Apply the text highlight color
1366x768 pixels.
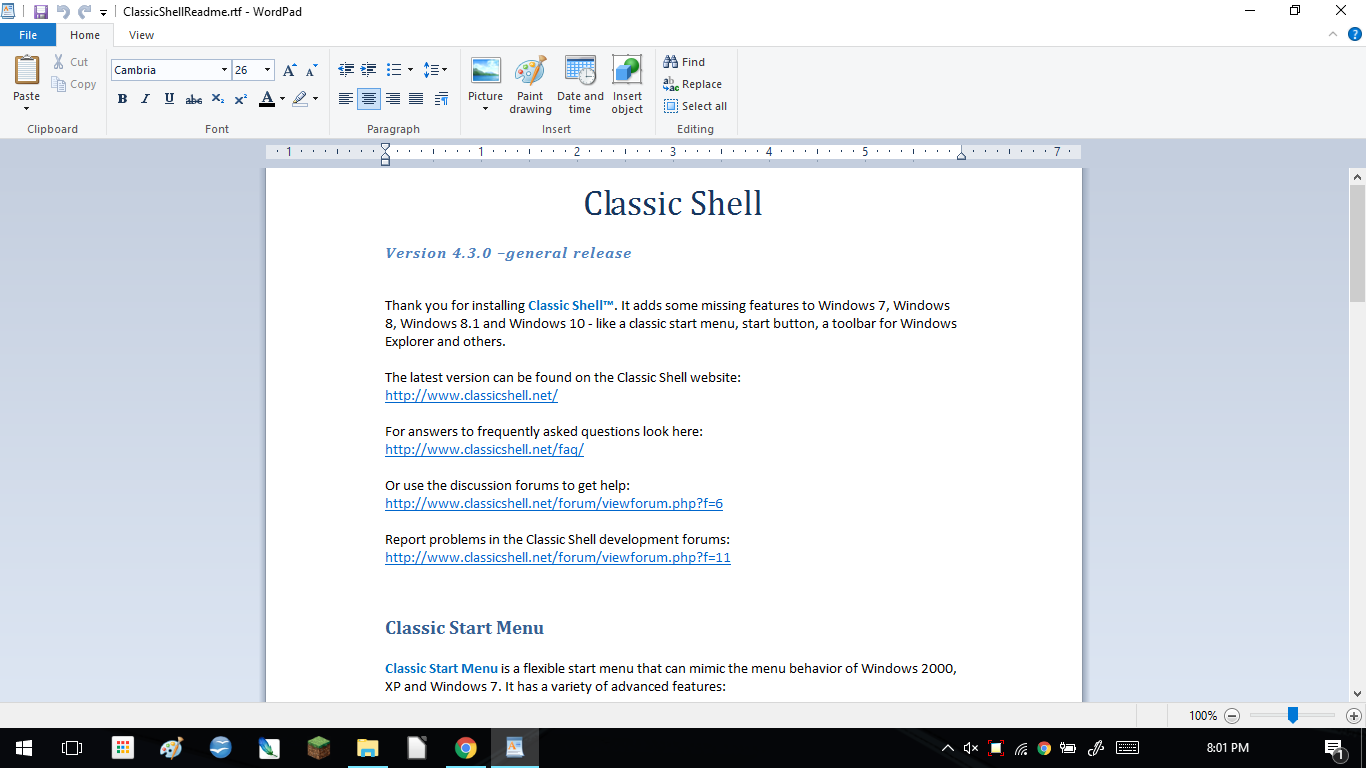300,99
